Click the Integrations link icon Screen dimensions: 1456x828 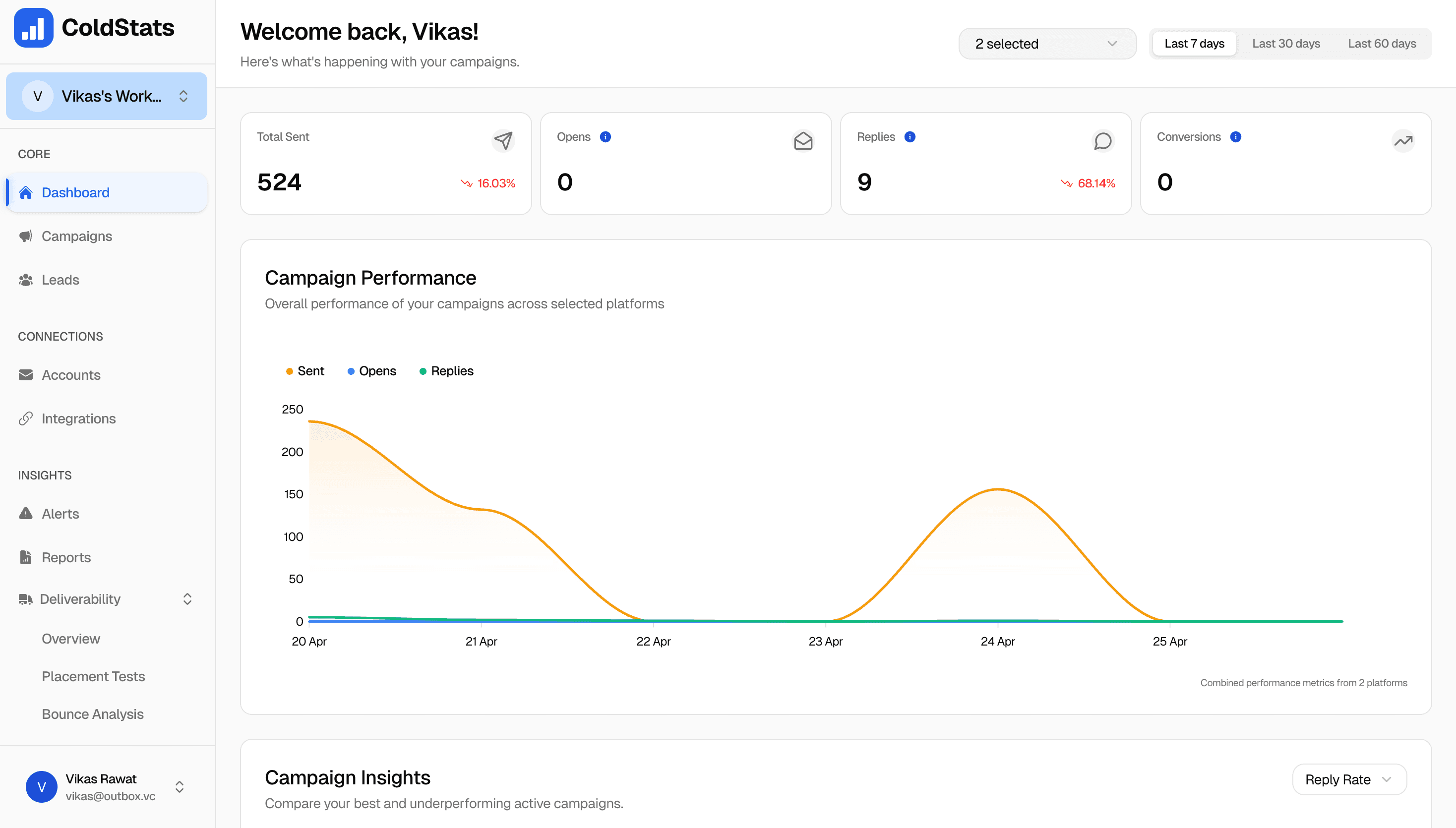[x=26, y=418]
